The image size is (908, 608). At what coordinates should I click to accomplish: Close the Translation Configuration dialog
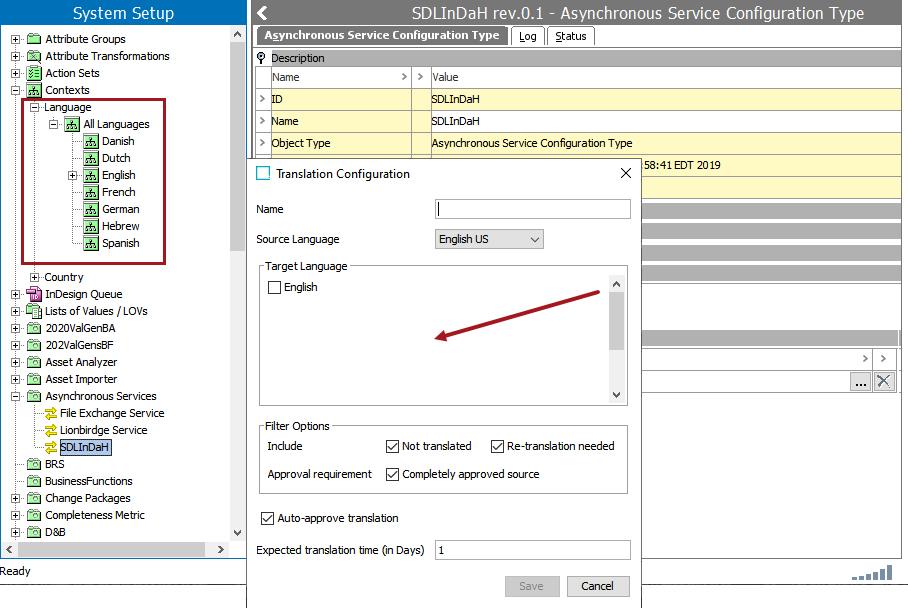626,173
